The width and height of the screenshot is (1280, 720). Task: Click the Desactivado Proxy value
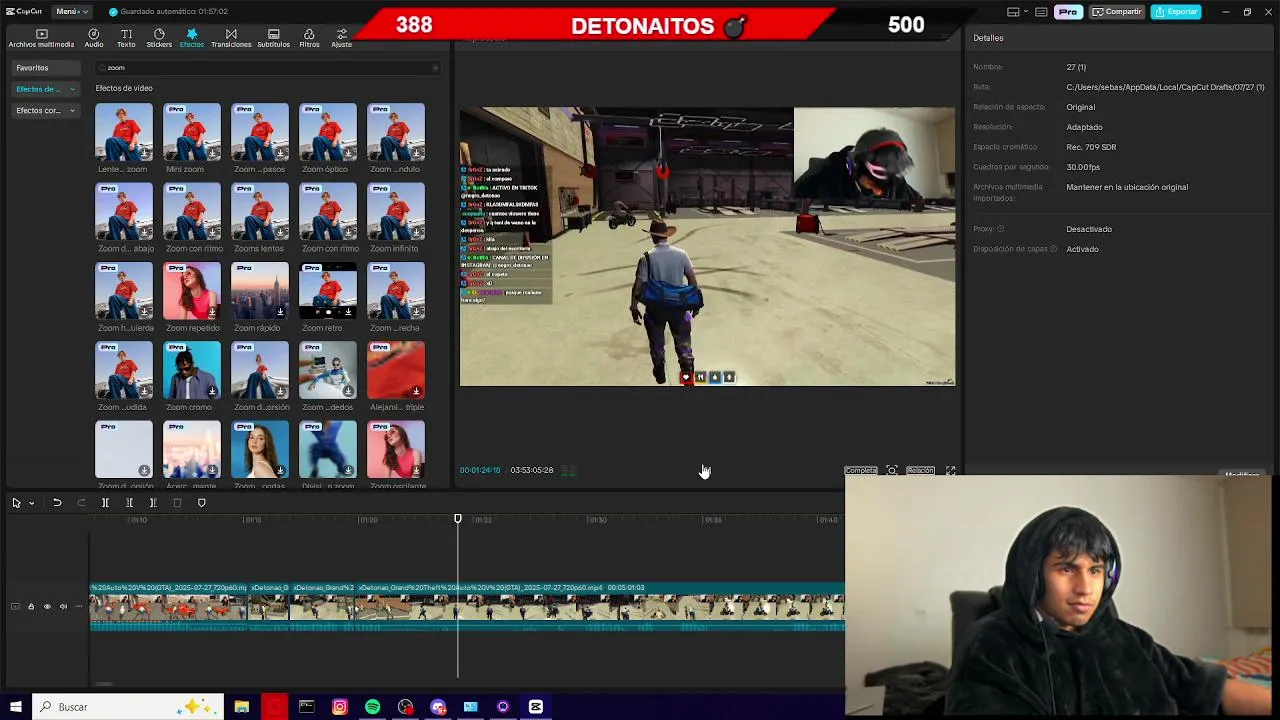(1089, 229)
